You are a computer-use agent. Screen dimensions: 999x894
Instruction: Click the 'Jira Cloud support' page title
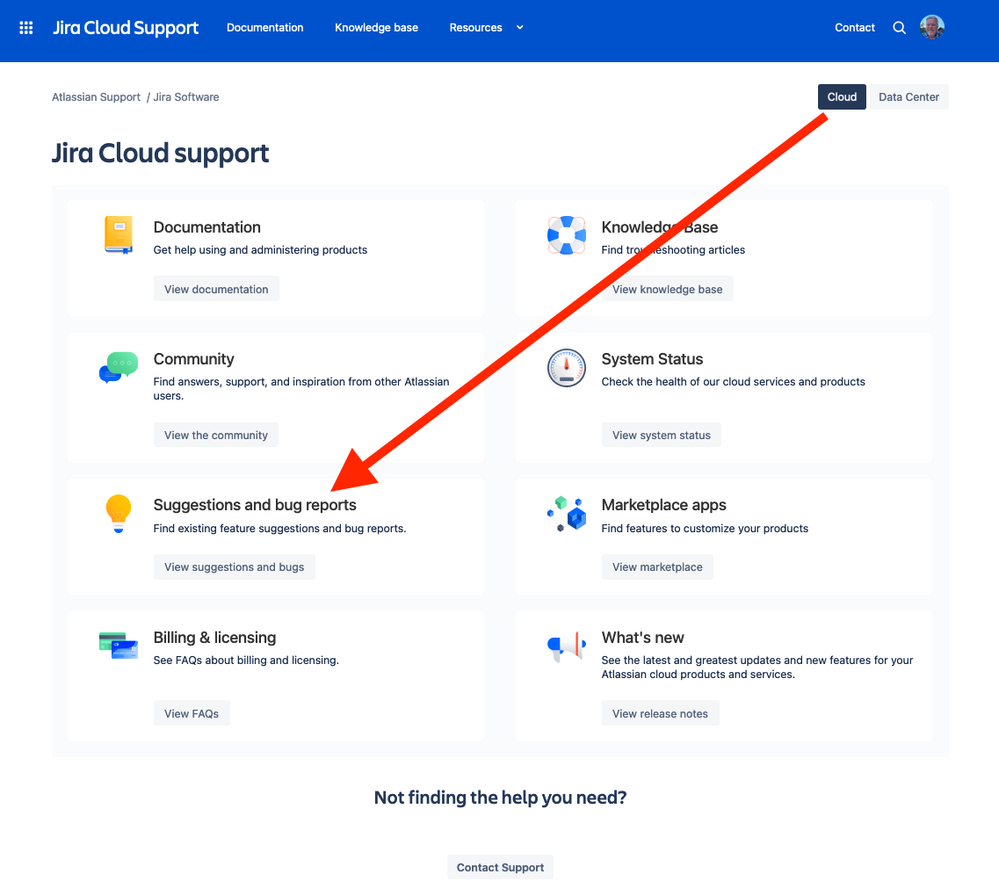pyautogui.click(x=160, y=153)
